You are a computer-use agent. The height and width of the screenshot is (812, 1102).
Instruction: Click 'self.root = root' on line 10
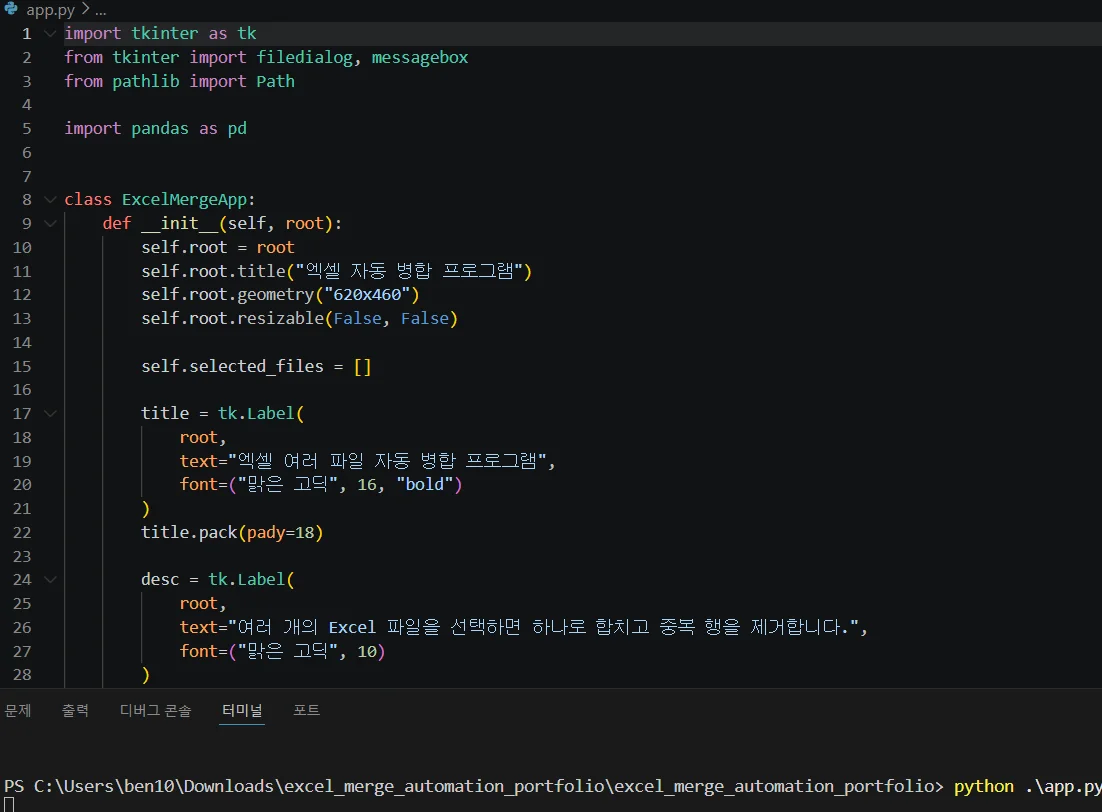(218, 247)
